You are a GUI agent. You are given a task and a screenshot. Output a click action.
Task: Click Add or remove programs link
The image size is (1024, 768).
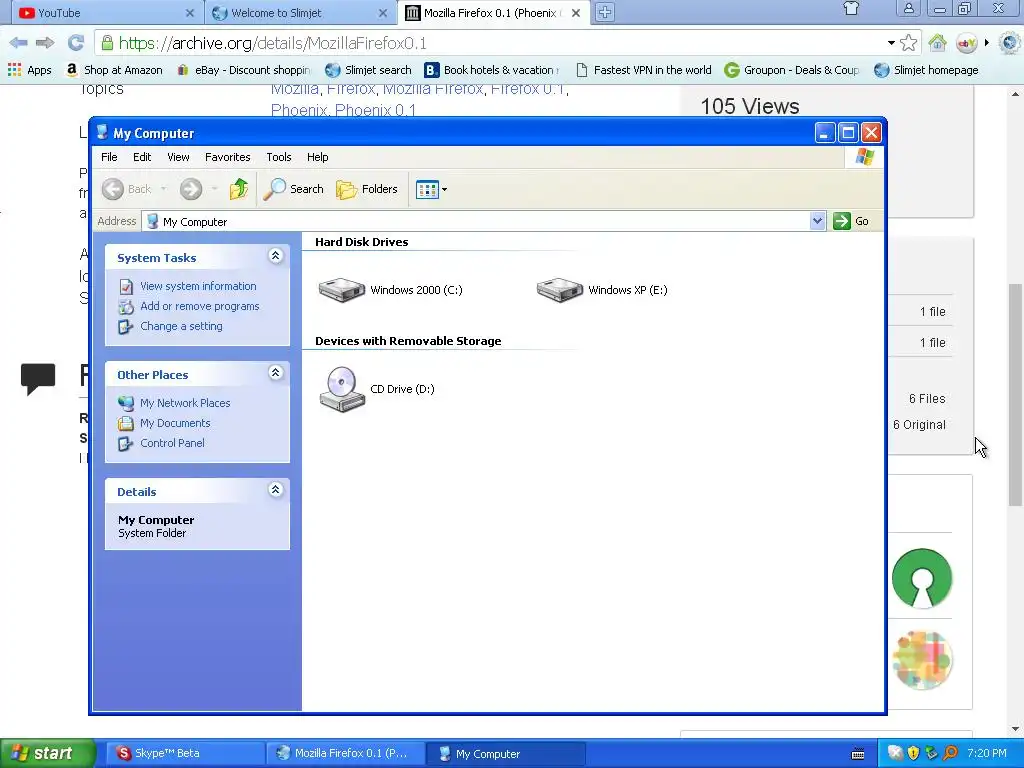[x=199, y=306]
